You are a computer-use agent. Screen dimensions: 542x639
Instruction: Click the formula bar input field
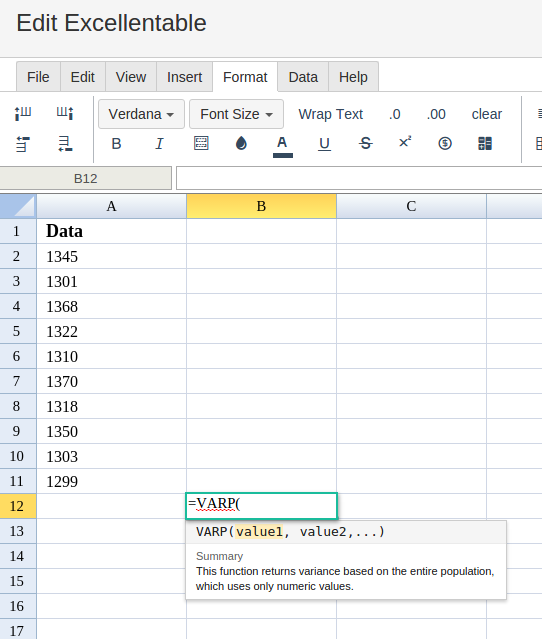click(359, 178)
